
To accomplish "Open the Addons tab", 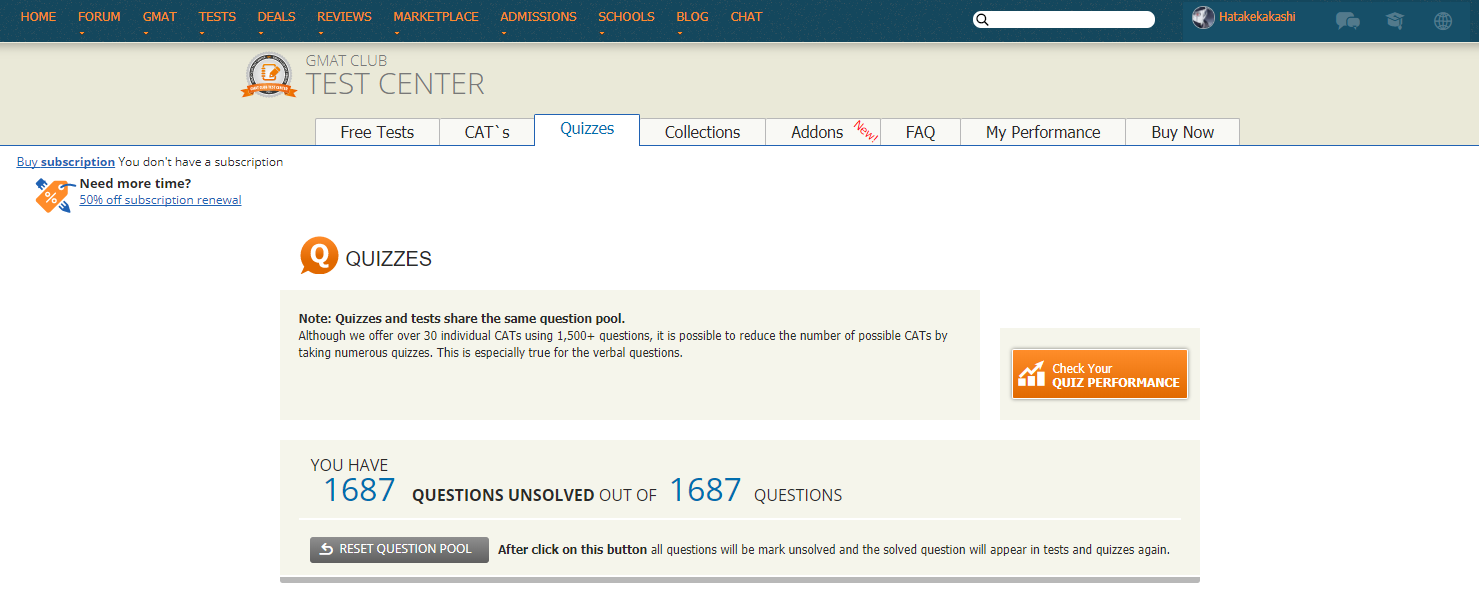I will [823, 132].
